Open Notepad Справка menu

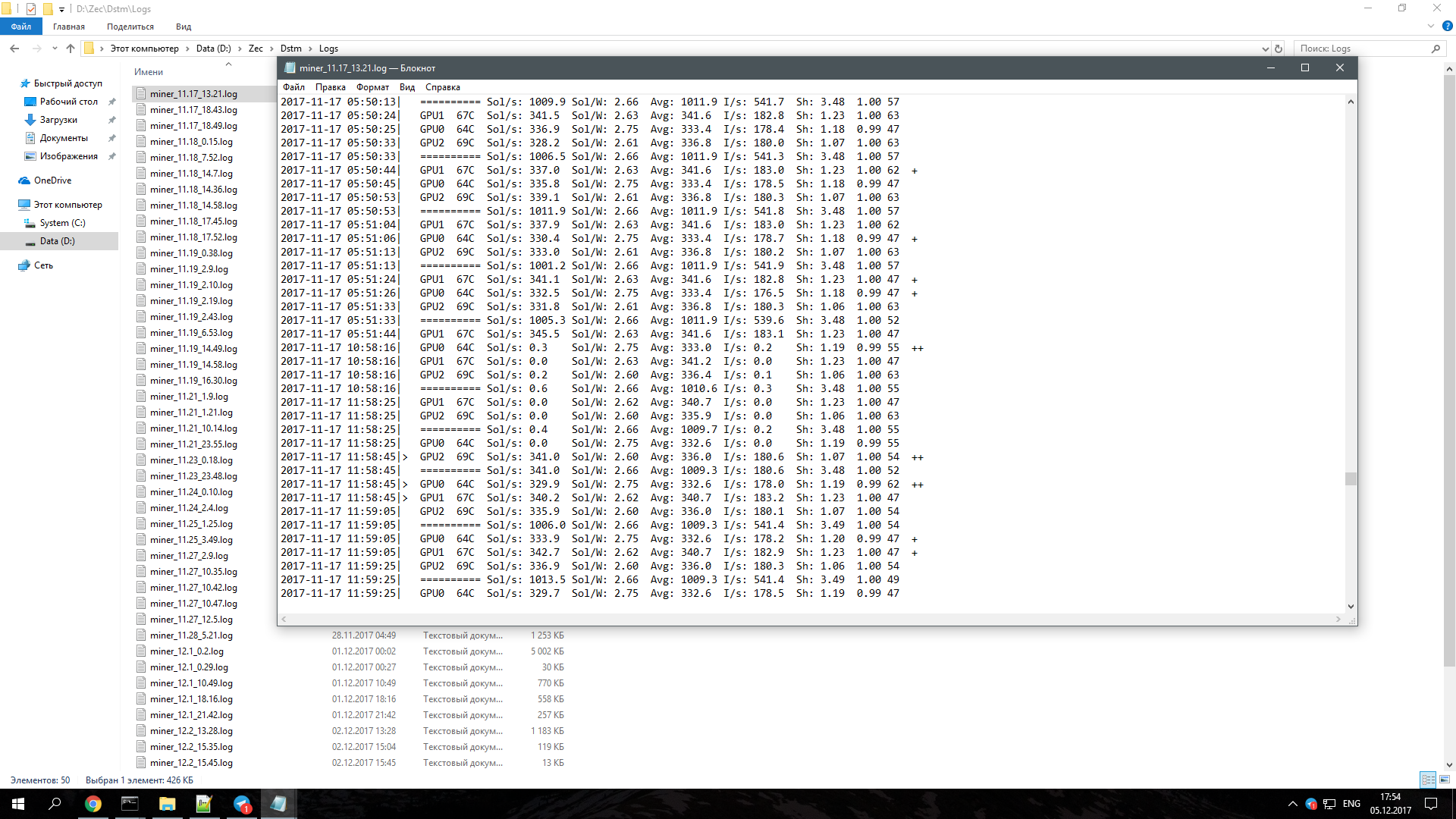coord(443,87)
